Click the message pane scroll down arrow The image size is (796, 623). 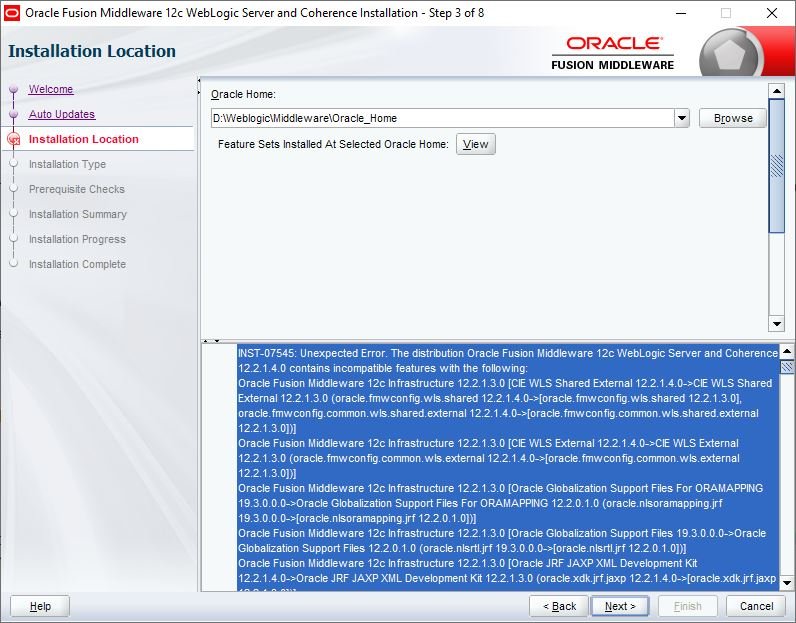tap(787, 583)
